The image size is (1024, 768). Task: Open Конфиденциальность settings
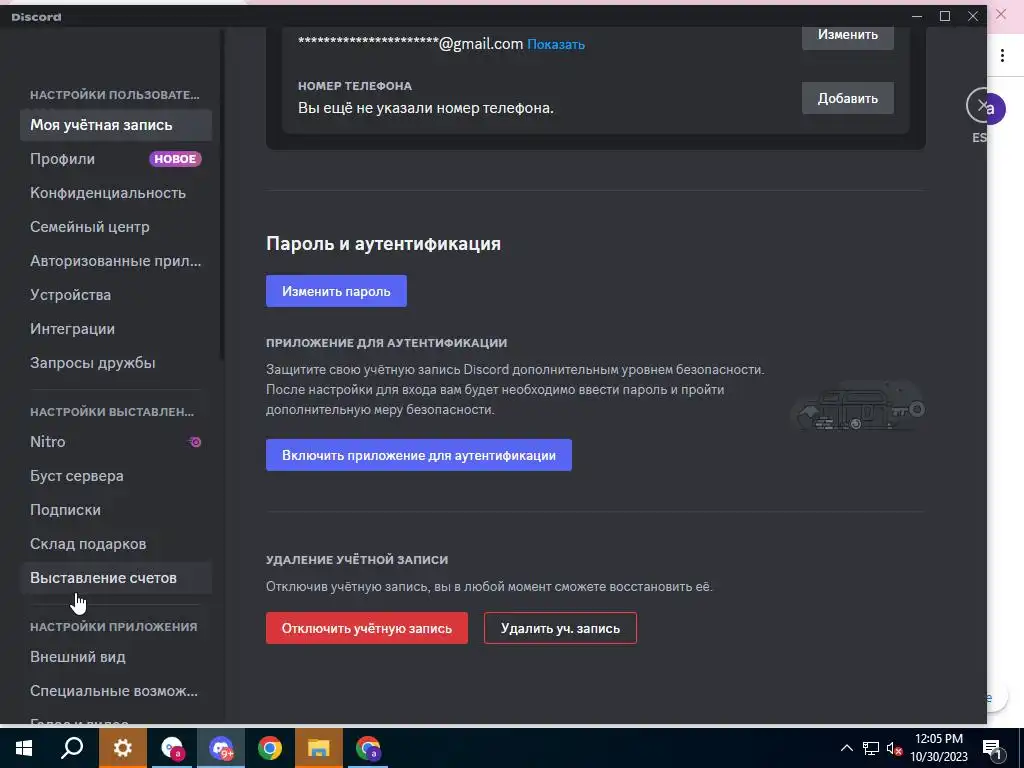click(116, 193)
